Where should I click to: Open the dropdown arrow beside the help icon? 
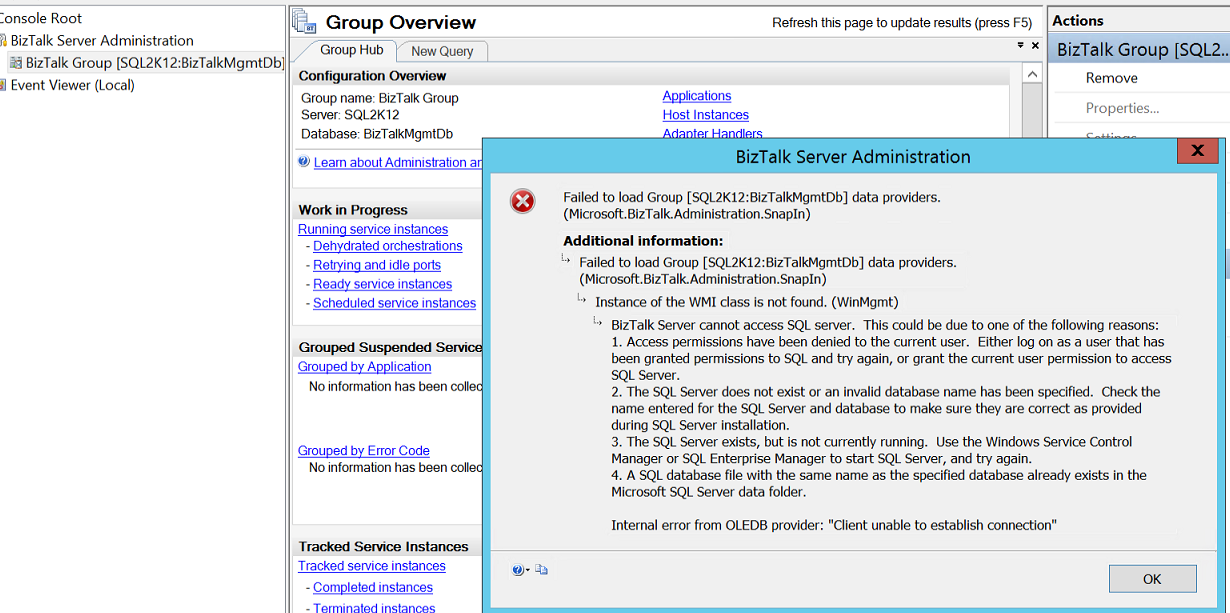click(x=527, y=571)
